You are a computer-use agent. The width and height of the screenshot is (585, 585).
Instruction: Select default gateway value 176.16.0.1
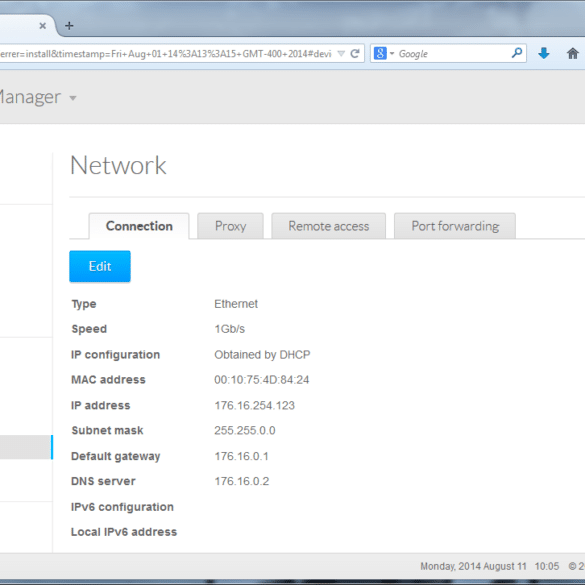[x=241, y=456]
